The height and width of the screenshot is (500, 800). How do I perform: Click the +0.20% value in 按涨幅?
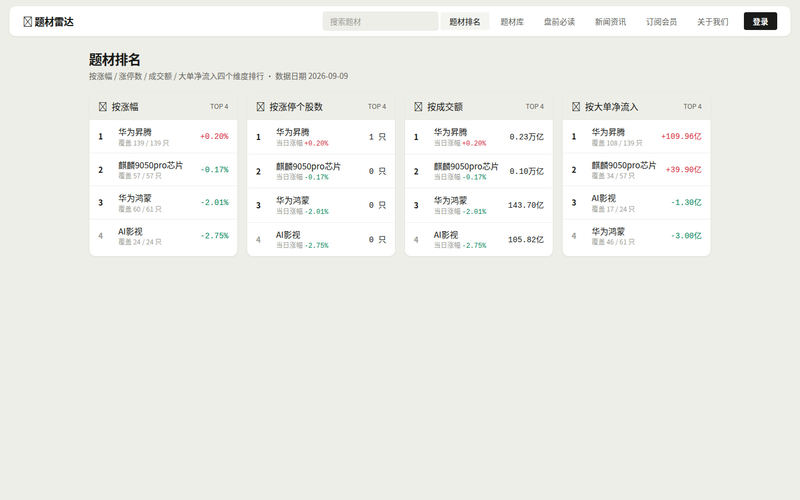point(214,137)
